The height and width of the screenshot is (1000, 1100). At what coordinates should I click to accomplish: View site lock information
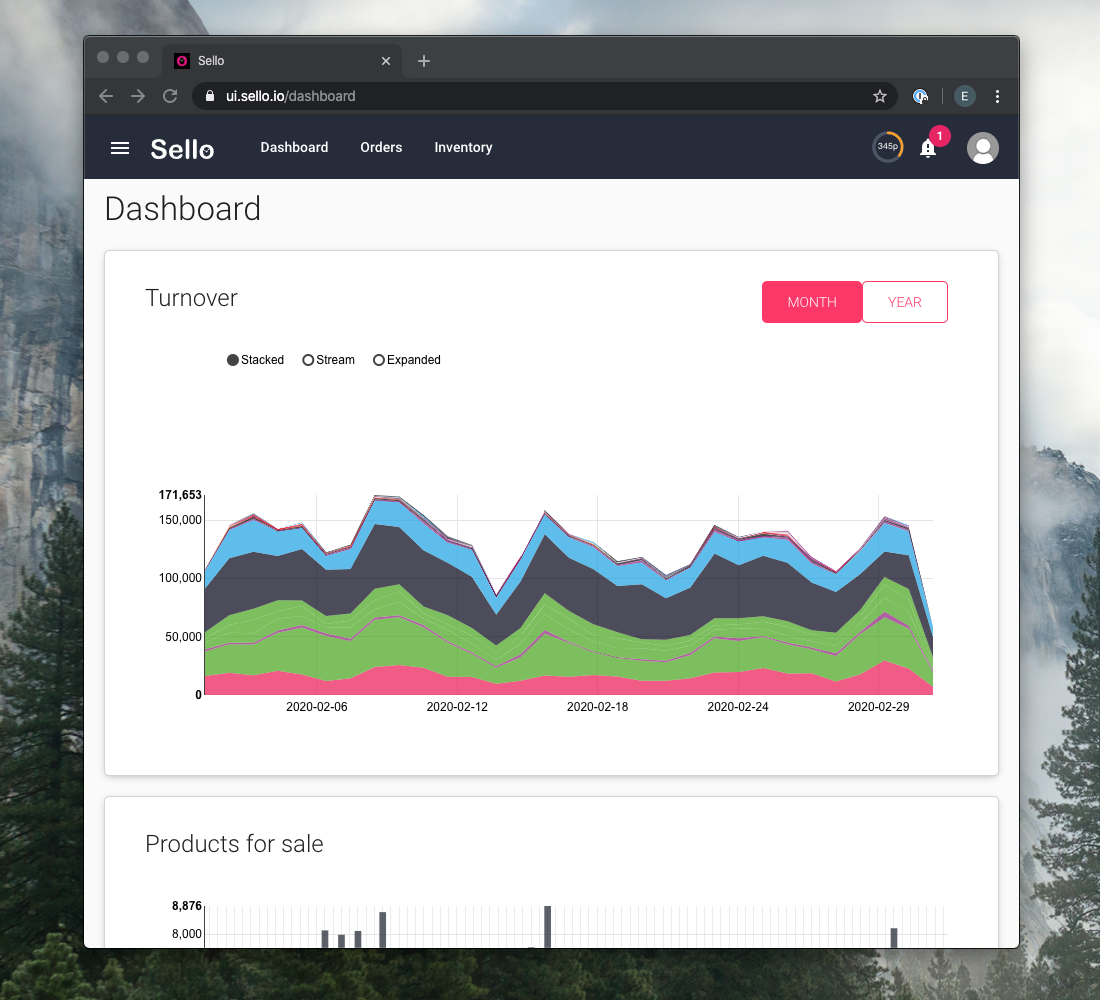pos(209,96)
